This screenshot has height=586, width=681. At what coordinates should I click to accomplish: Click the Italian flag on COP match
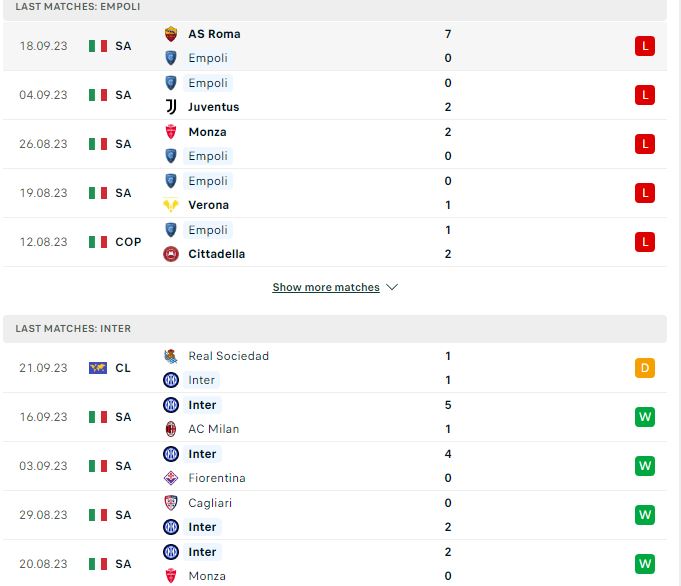[98, 242]
